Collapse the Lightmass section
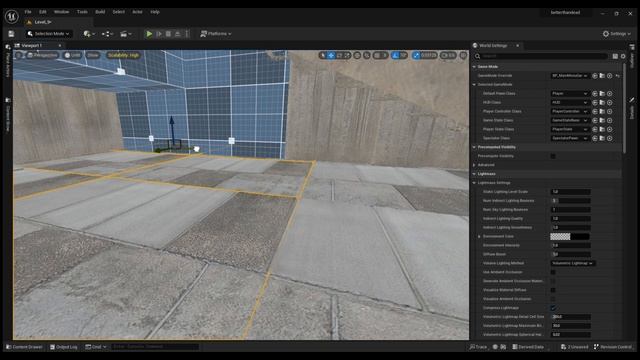The height and width of the screenshot is (360, 640). tap(474, 174)
